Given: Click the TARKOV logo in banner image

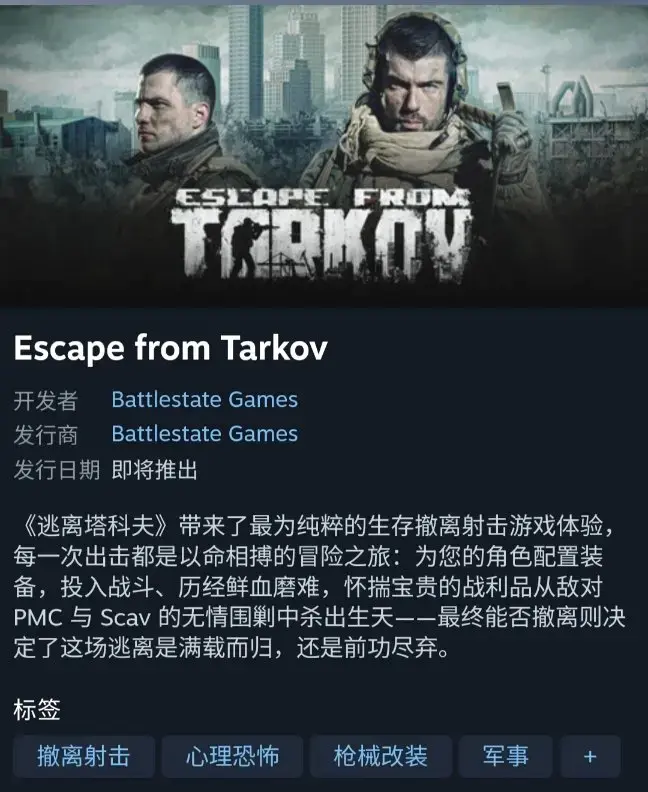Looking at the screenshot, I should coord(322,234).
